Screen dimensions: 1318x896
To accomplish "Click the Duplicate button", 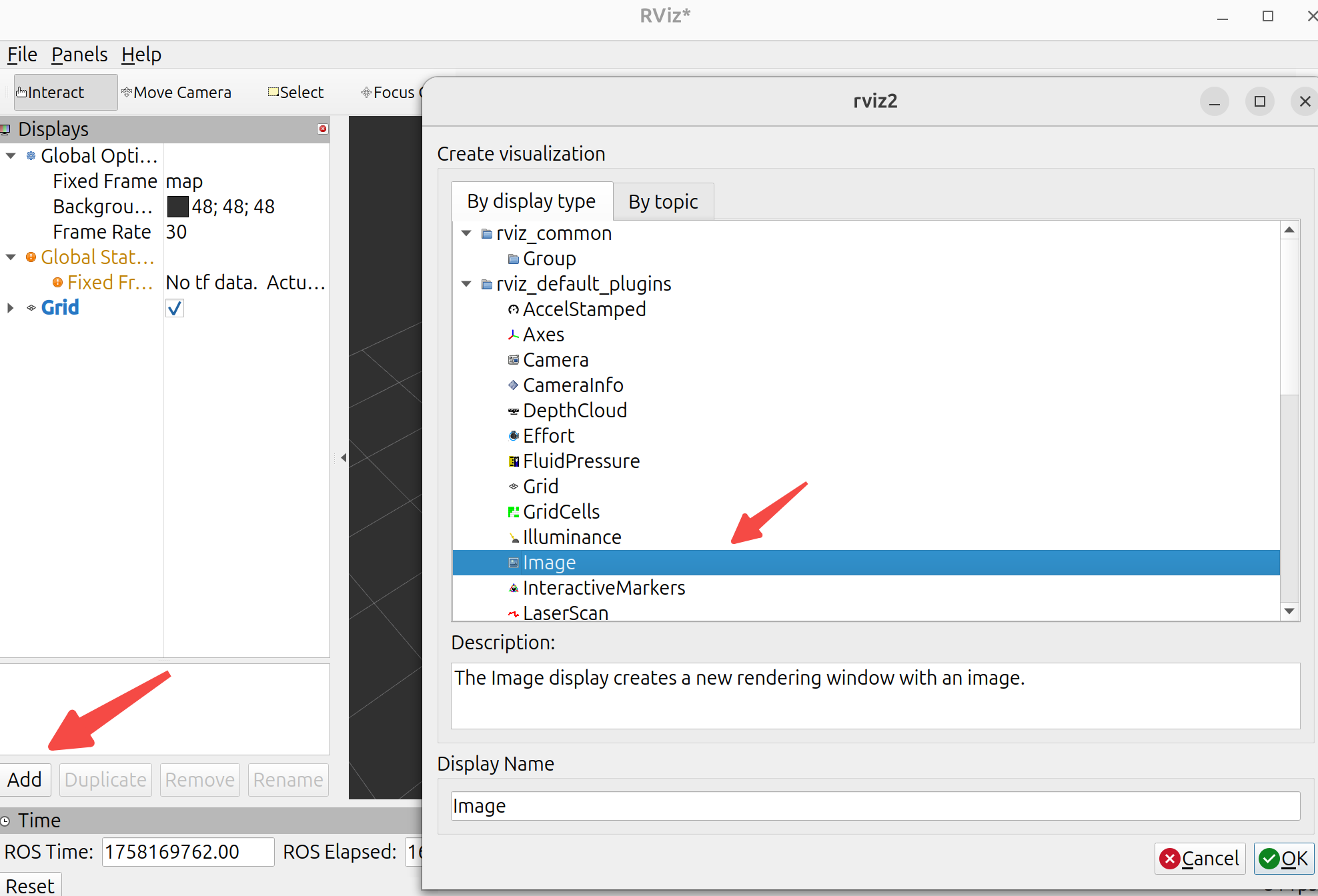I will (x=105, y=779).
